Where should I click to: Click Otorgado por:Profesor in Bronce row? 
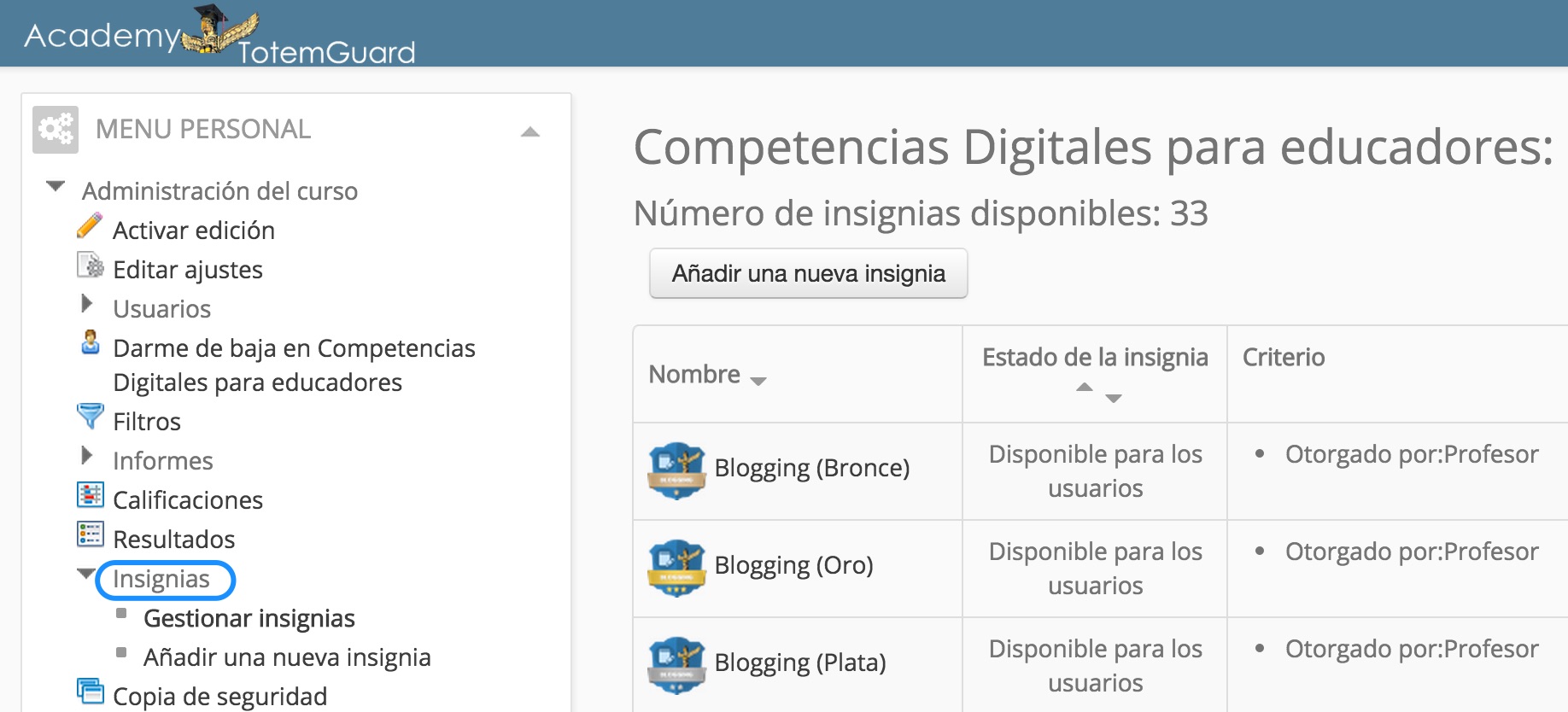point(1412,454)
